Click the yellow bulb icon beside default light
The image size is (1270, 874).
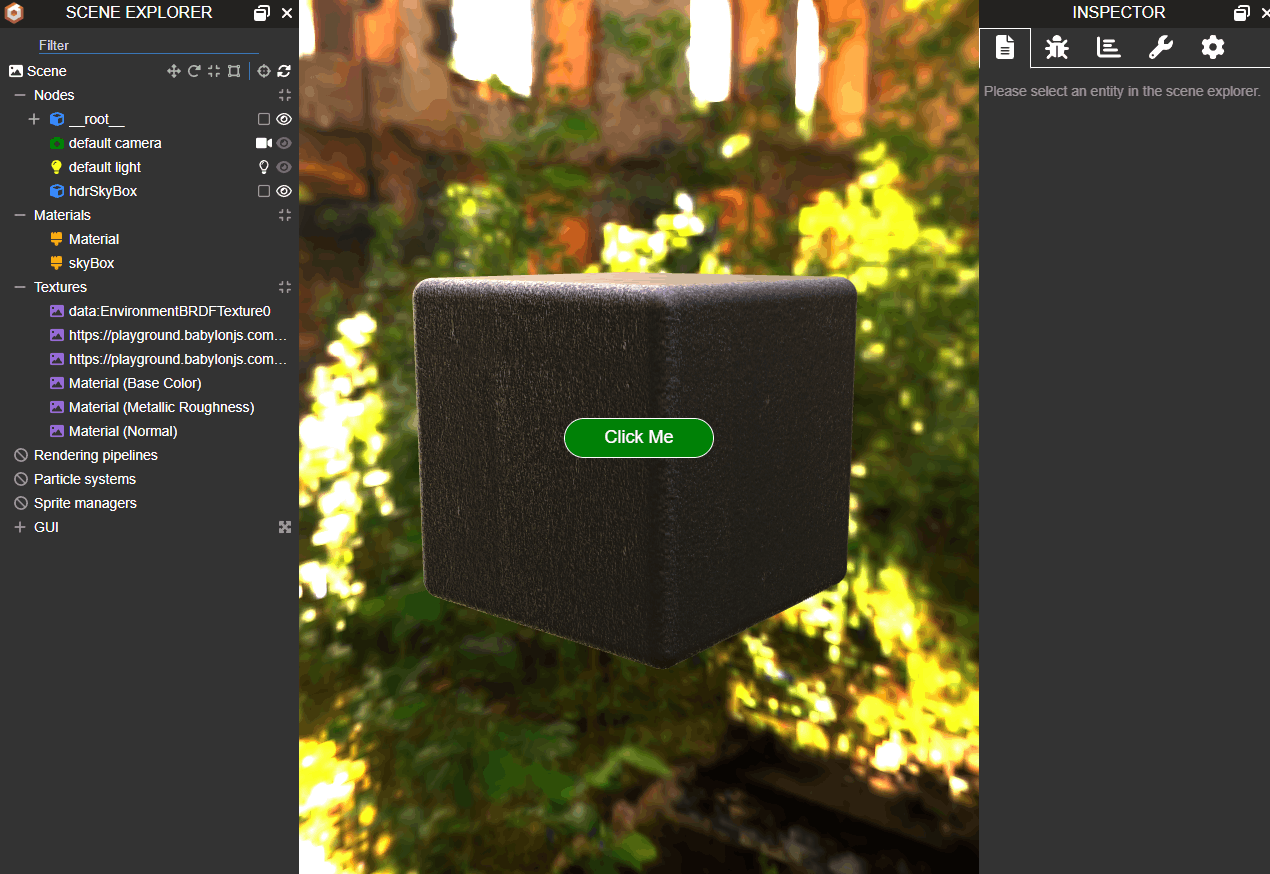56,167
